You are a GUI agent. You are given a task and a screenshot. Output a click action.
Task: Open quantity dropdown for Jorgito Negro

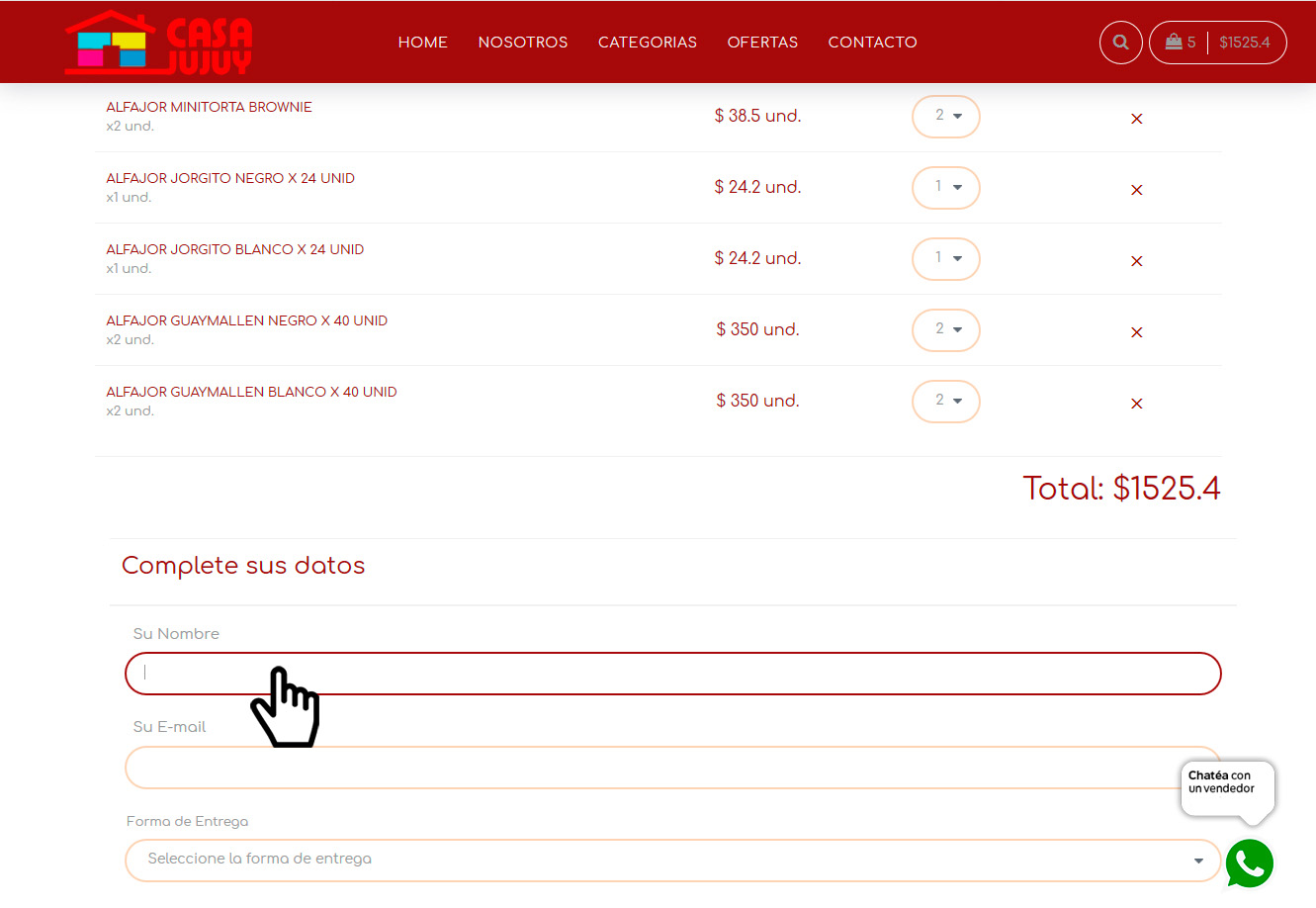tap(946, 188)
